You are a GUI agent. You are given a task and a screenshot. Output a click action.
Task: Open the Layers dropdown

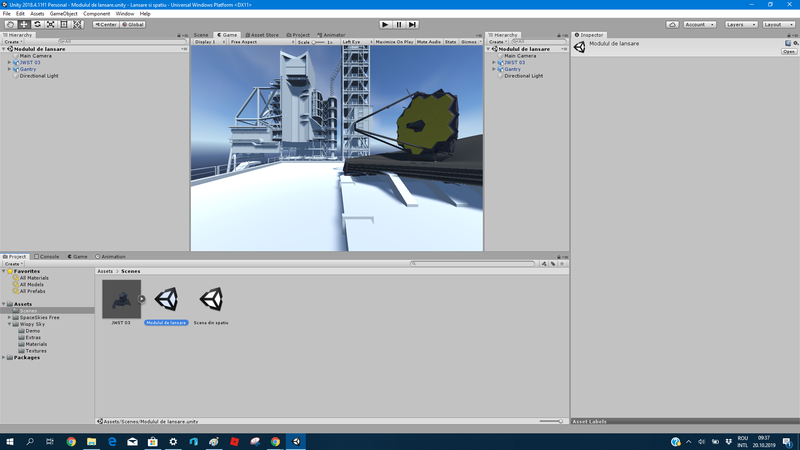tap(740, 24)
